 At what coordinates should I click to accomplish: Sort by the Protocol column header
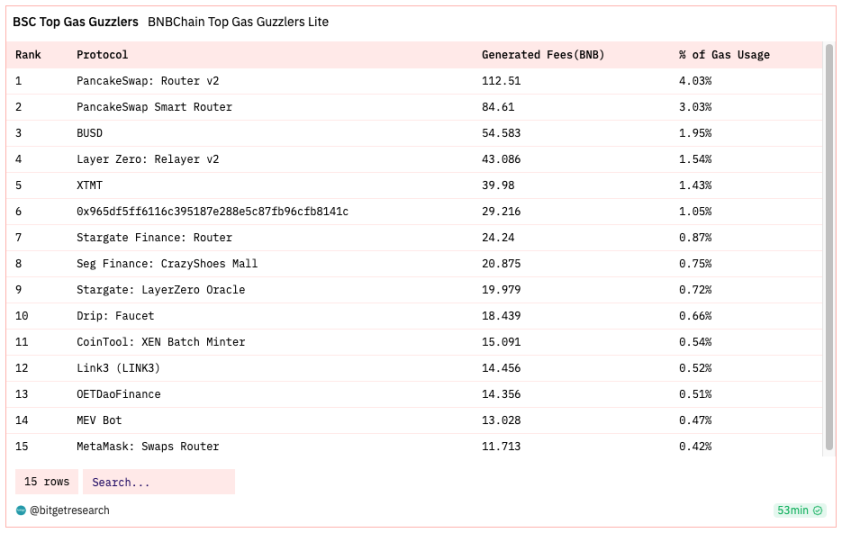(x=102, y=55)
